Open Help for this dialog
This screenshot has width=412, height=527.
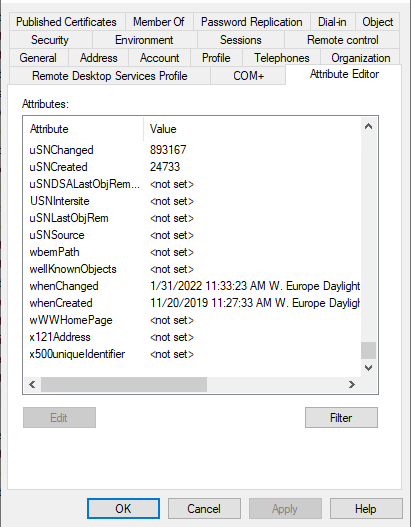click(x=366, y=509)
